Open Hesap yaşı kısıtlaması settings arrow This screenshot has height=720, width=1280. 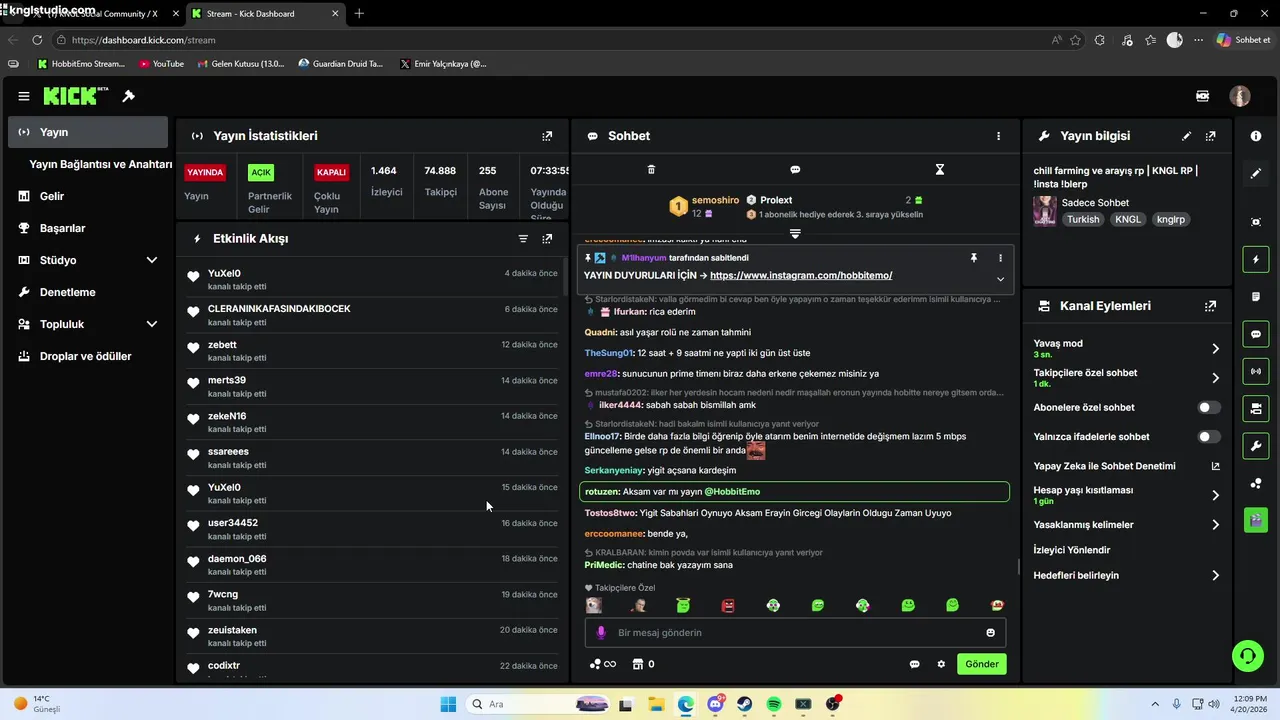click(1215, 495)
